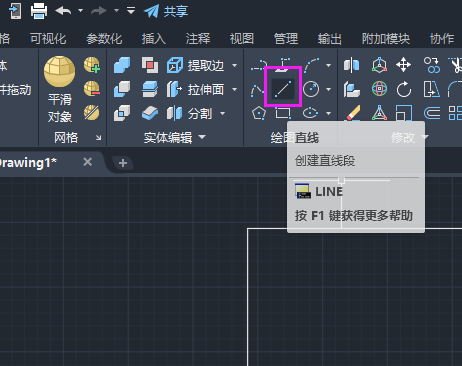The image size is (462, 366).
Task: Click the Interfere icon with red square
Action: [x=150, y=65]
